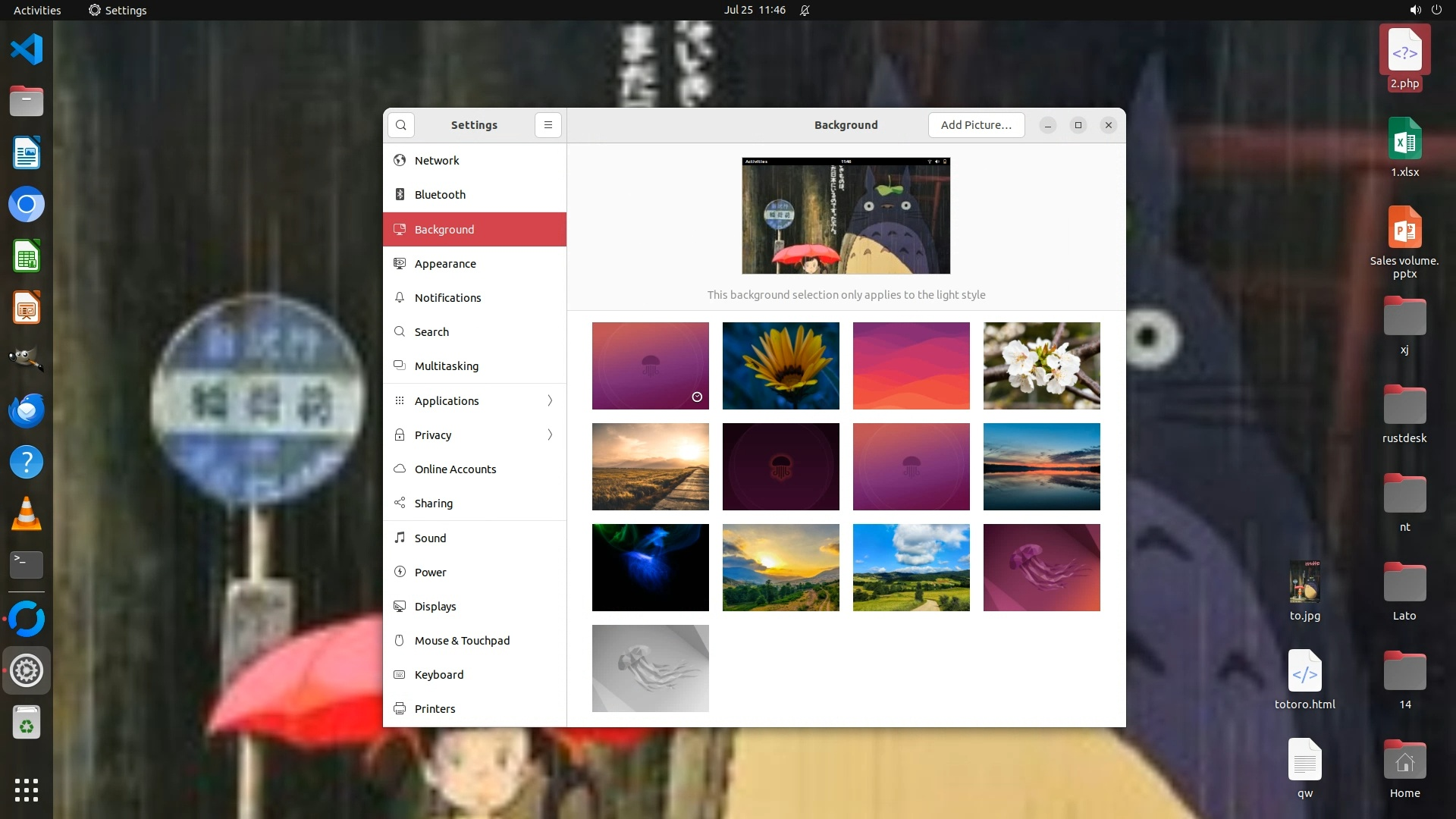Image resolution: width=1456 pixels, height=819 pixels.
Task: Open the volume system menu in top bar
Action: [x=1415, y=10]
